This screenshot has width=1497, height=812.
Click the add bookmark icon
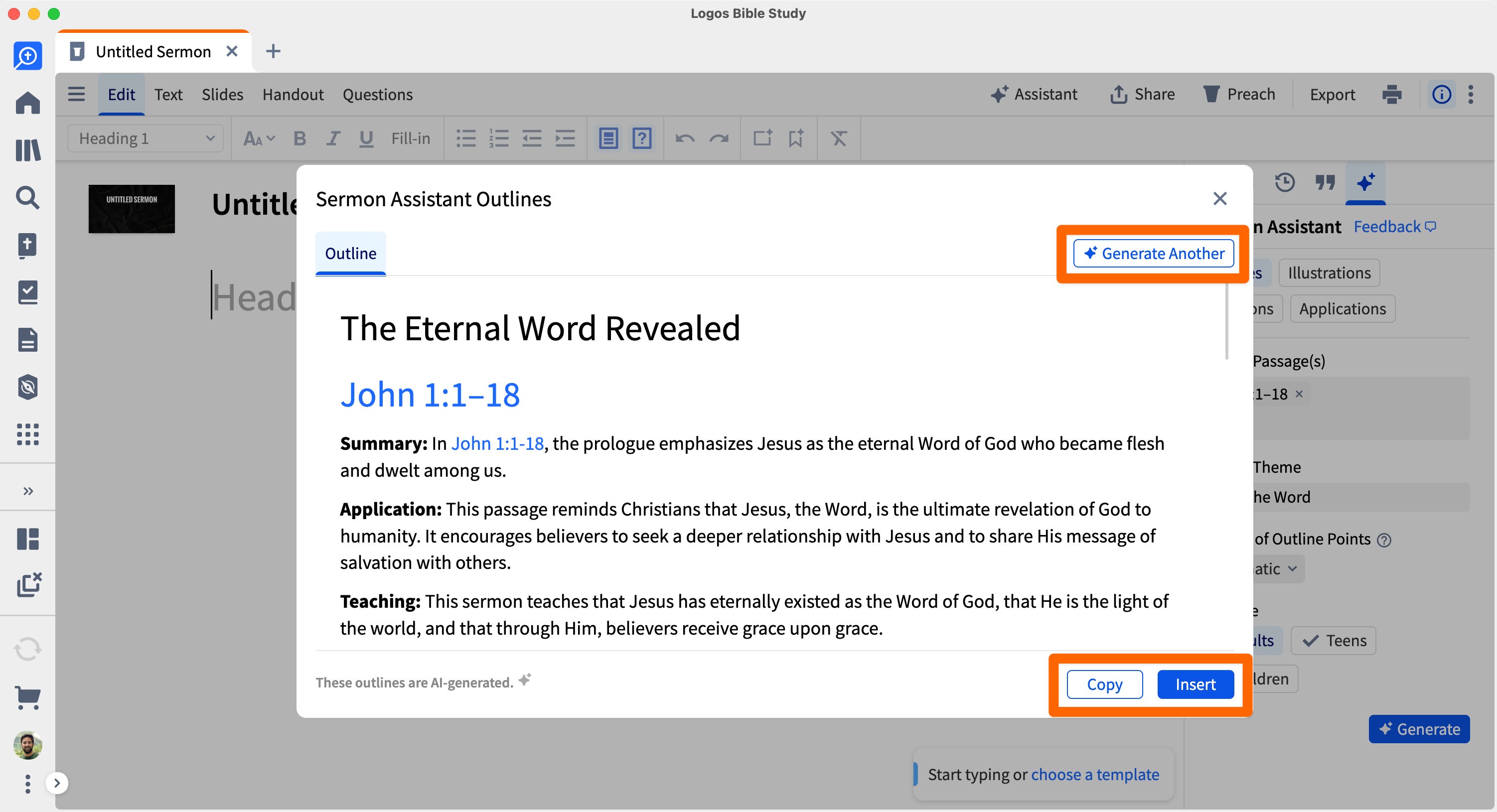point(795,138)
